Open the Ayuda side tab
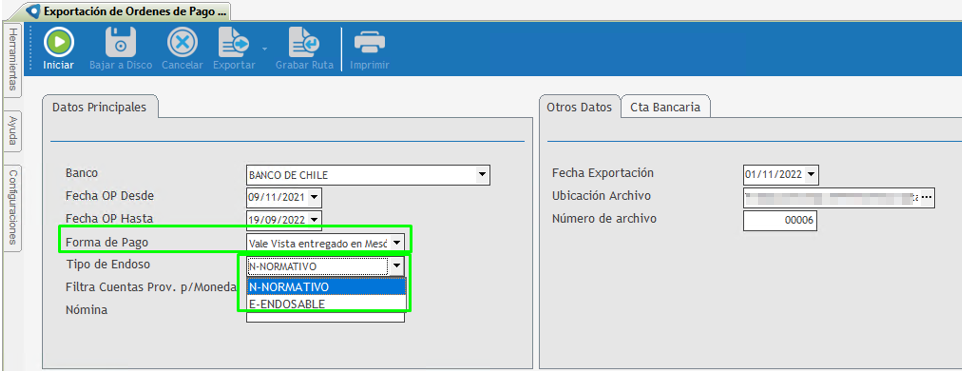 12,131
